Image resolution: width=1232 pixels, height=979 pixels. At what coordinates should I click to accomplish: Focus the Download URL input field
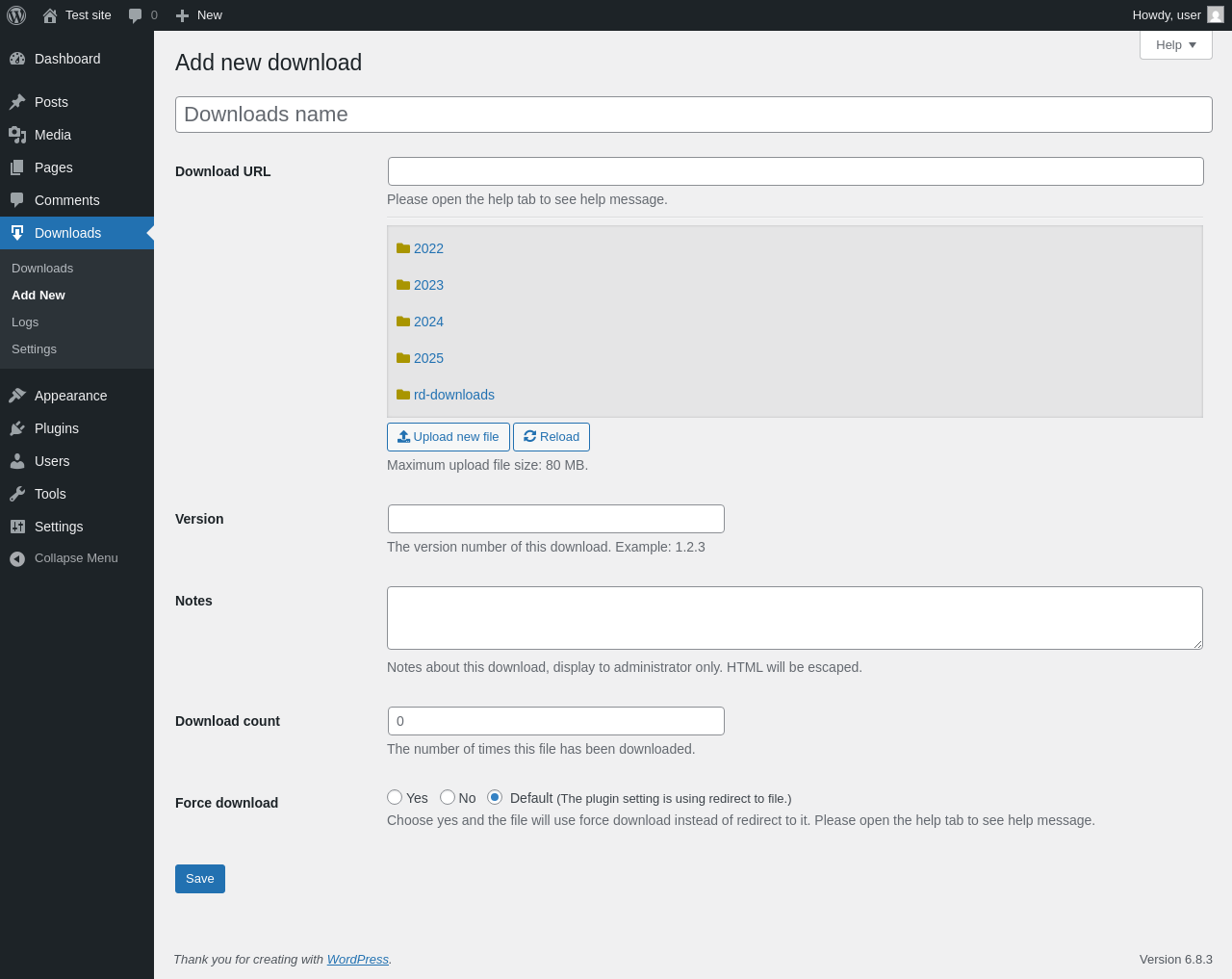point(795,171)
